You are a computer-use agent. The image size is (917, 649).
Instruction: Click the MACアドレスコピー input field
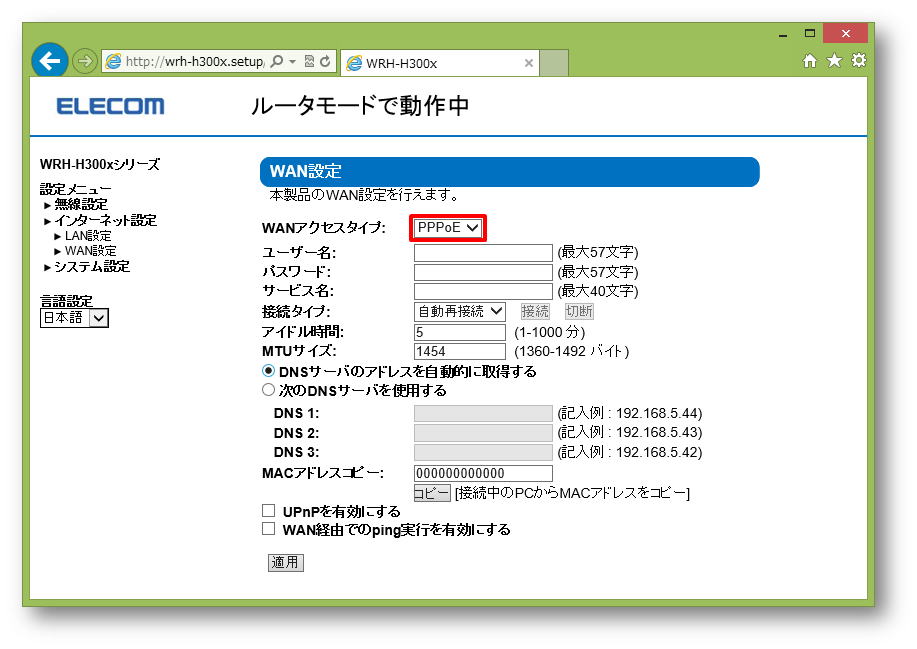coord(483,473)
